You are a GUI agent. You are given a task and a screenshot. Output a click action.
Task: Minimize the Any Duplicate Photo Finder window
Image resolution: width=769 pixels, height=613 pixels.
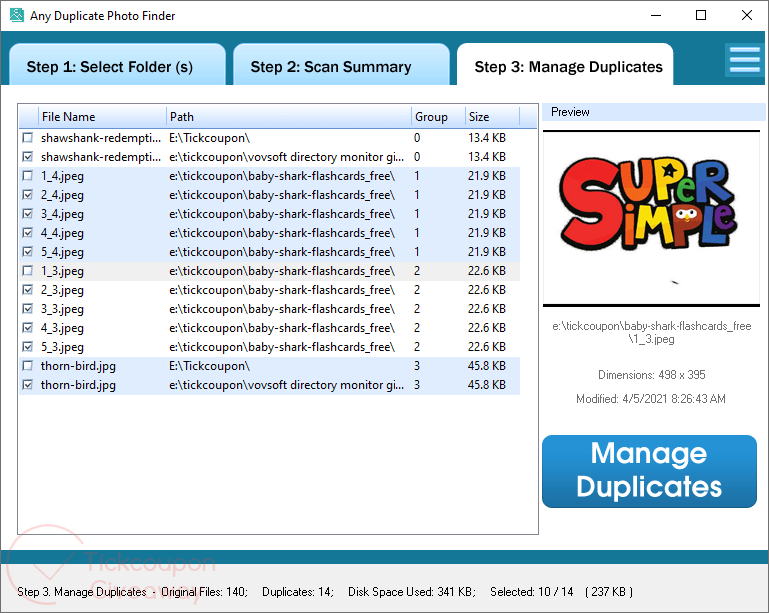(656, 16)
